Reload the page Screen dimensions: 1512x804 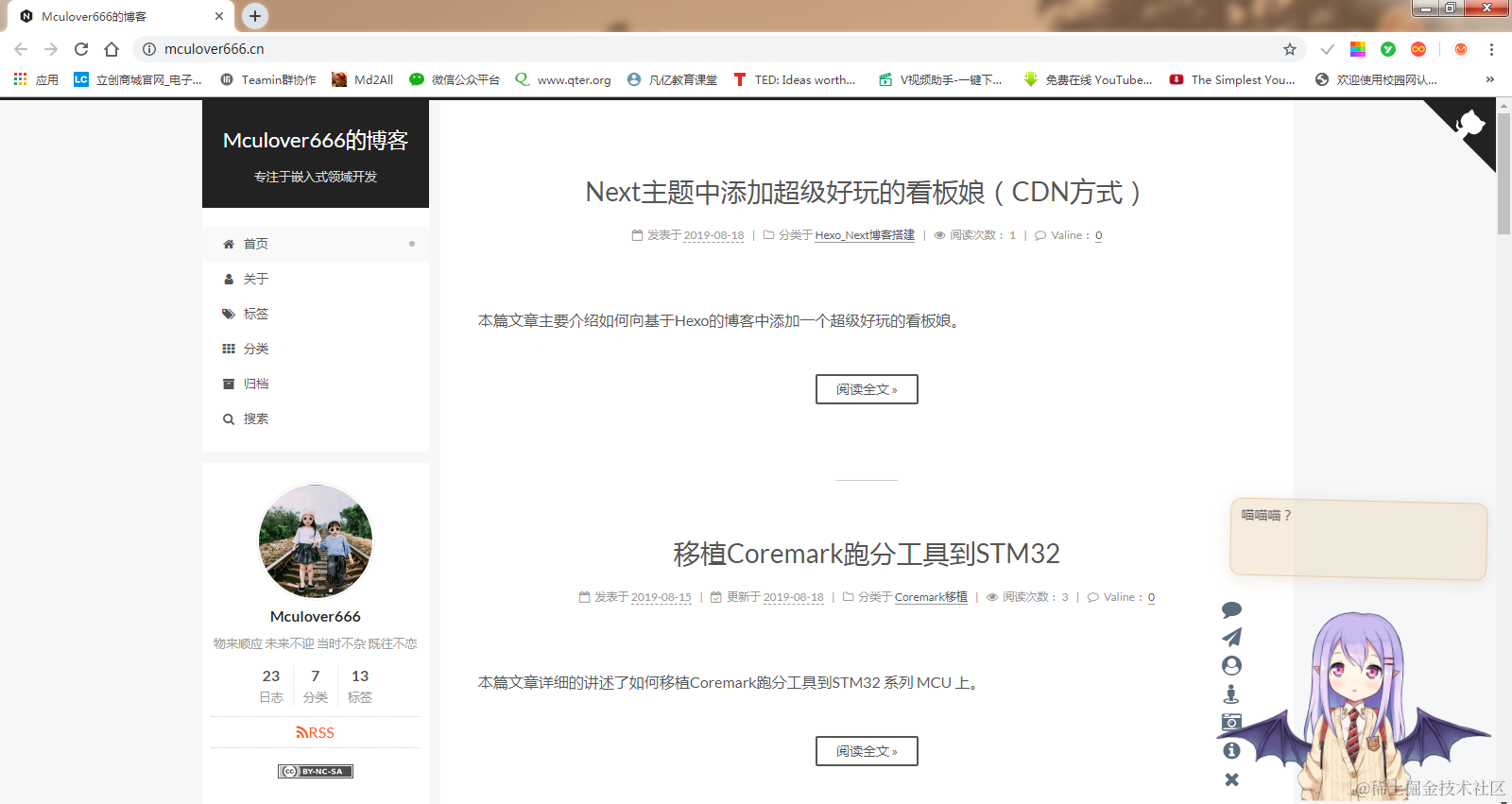coord(81,49)
